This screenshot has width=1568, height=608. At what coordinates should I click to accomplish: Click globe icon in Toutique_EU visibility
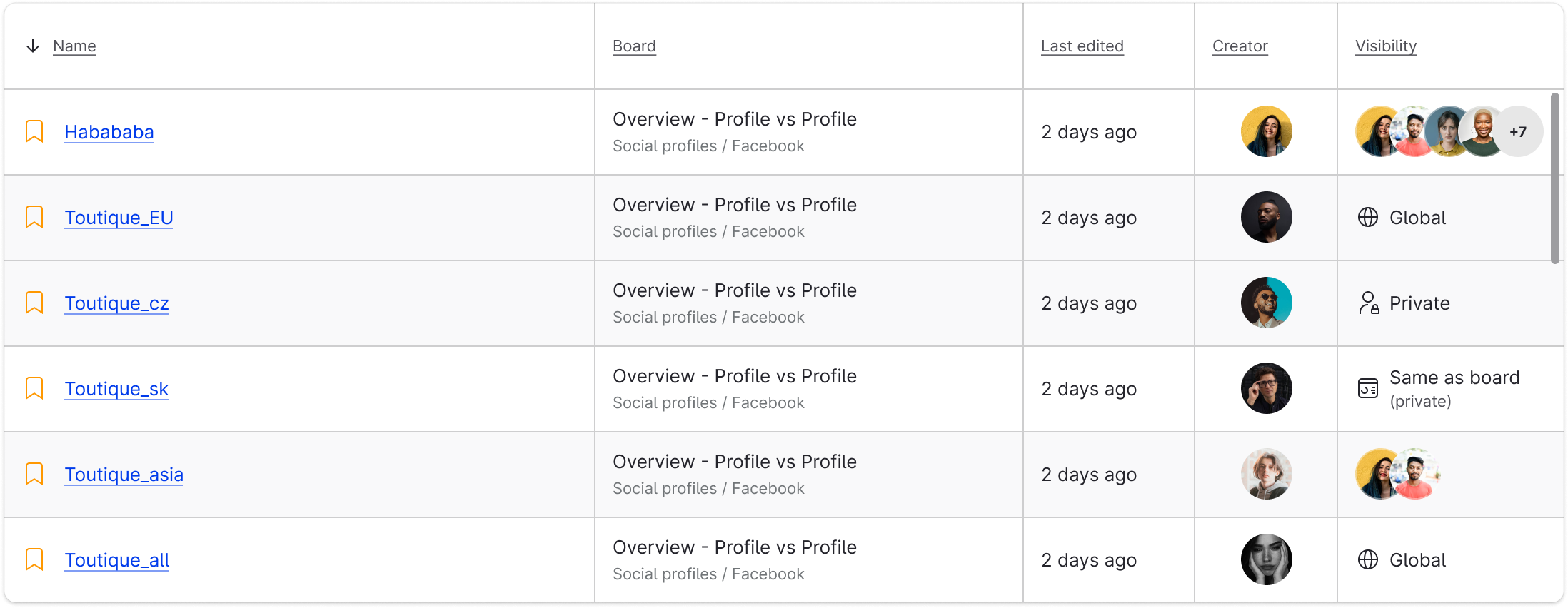pyautogui.click(x=1367, y=217)
